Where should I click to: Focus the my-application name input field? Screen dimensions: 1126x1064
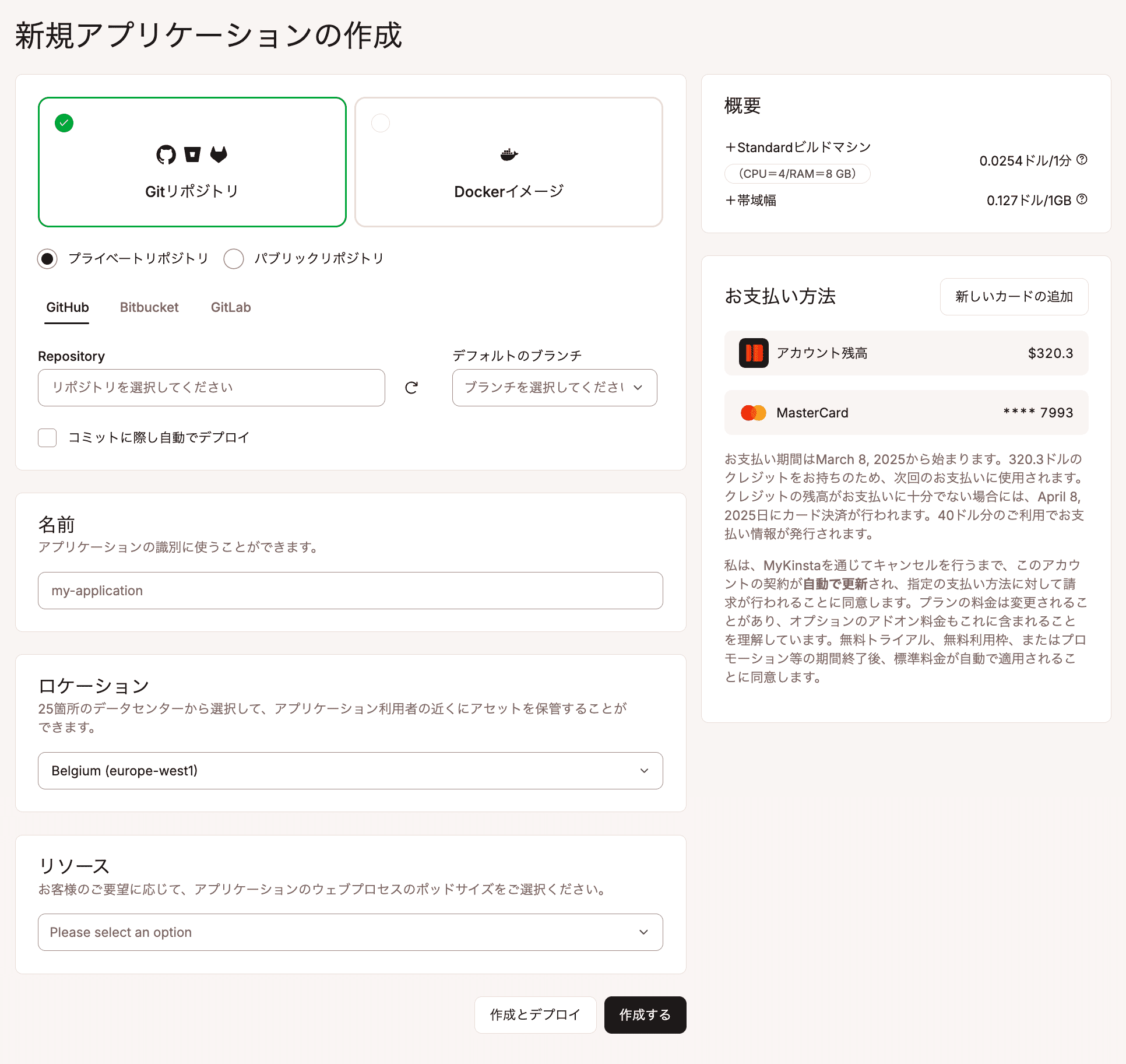[x=350, y=591]
